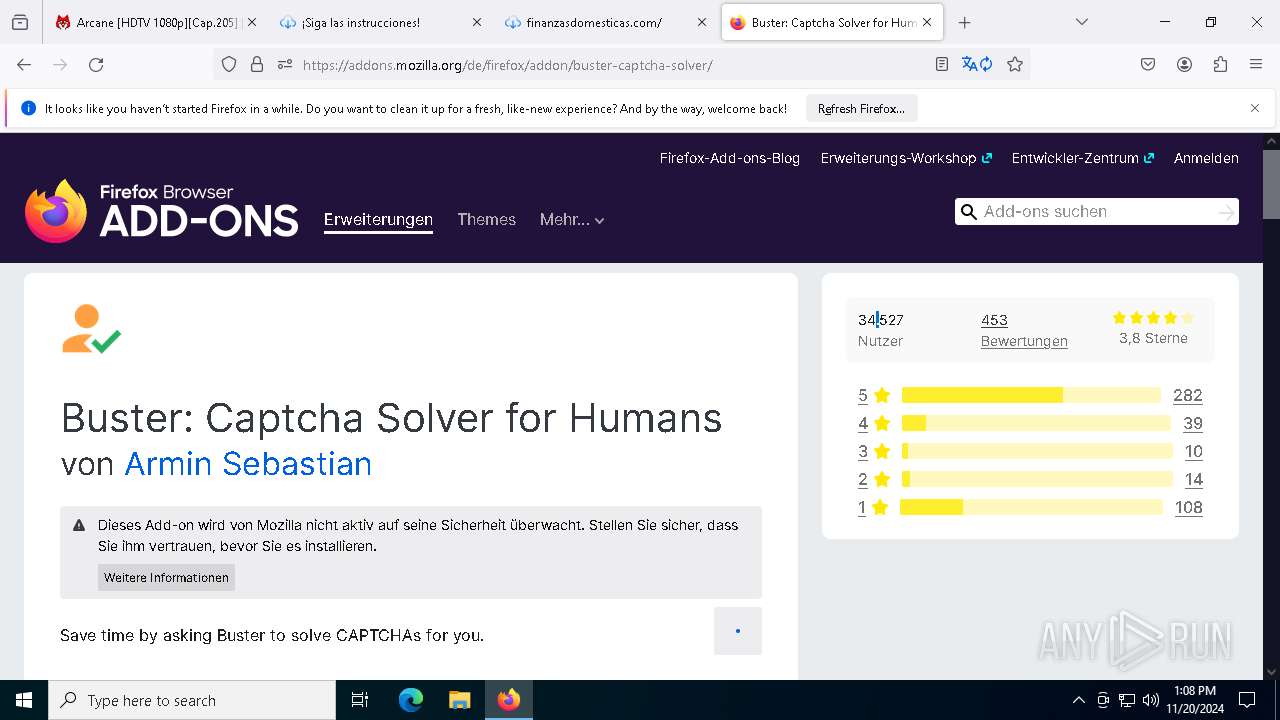
Task: Submit search with the arrow button
Action: click(1226, 212)
